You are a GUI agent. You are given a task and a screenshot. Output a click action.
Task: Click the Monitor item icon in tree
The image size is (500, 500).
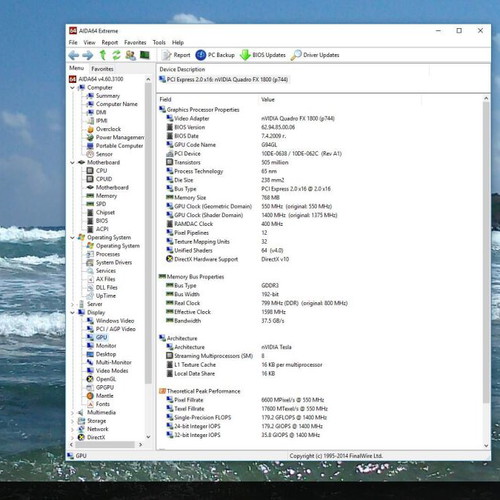pos(90,346)
